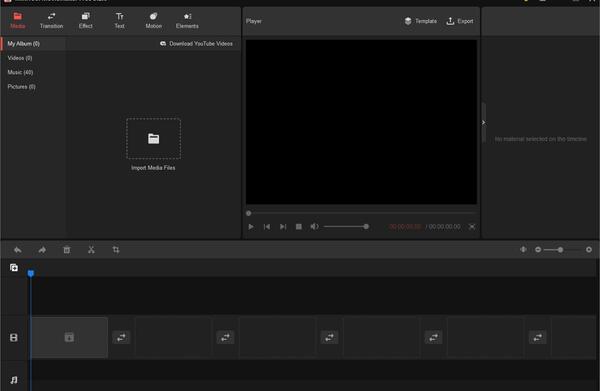600x391 pixels.
Task: Click the Import Media Files folder box
Action: tap(153, 138)
